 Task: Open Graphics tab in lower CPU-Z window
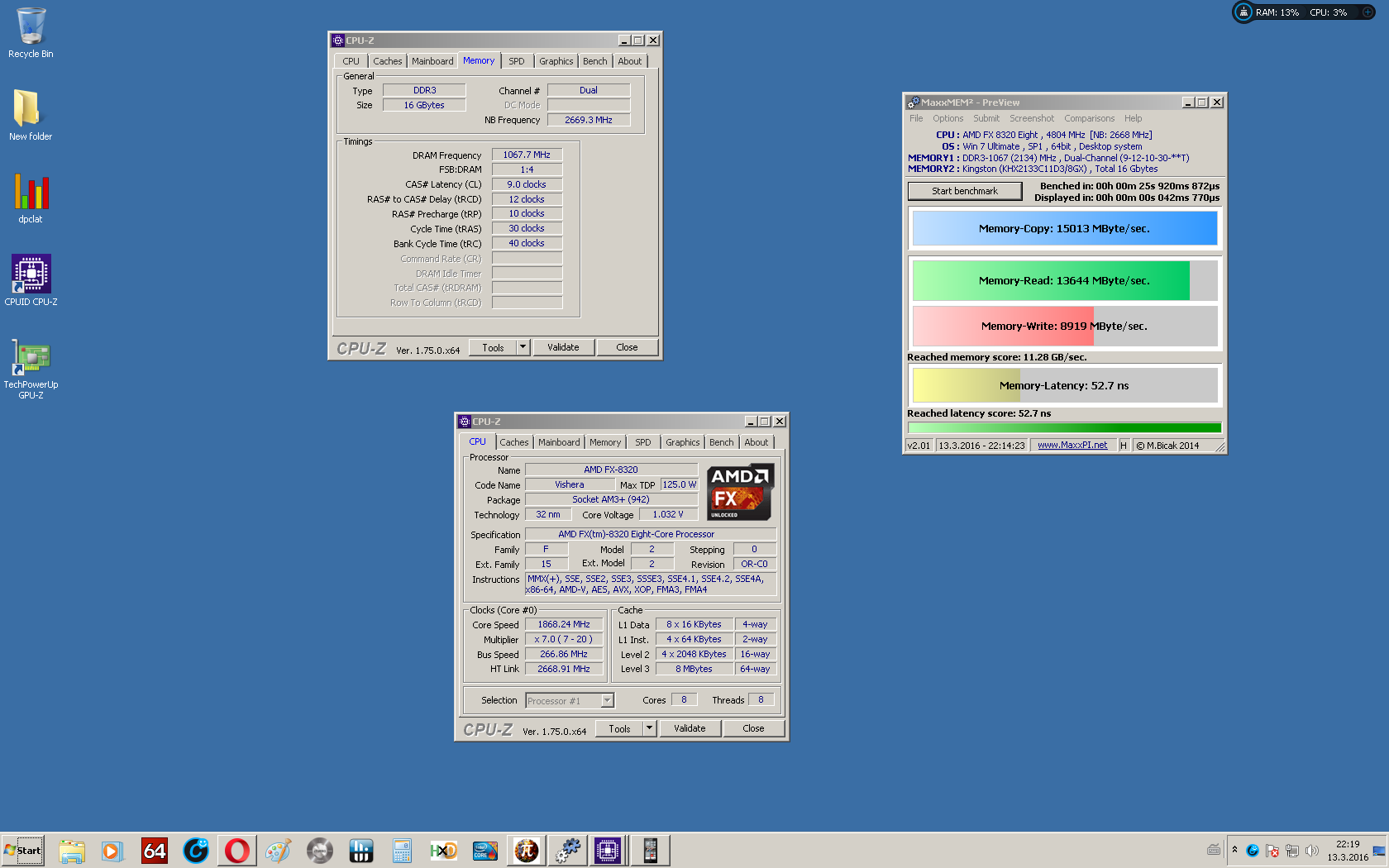[x=683, y=442]
